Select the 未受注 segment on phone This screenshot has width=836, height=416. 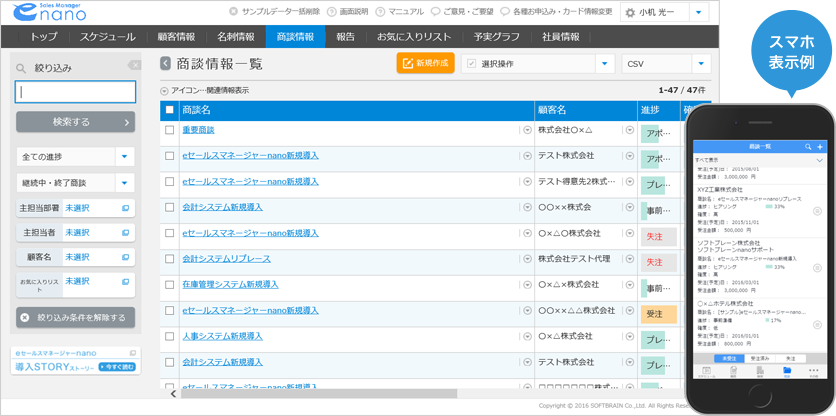[x=729, y=358]
